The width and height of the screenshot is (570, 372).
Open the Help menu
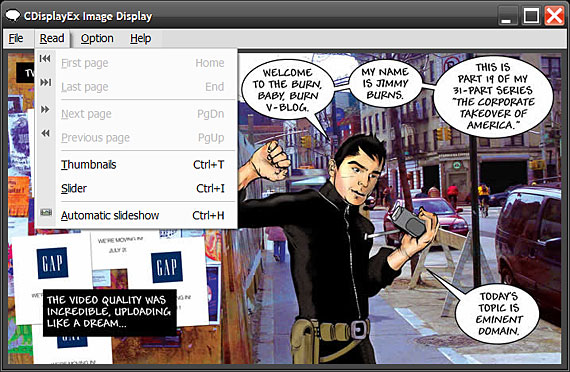pos(141,38)
